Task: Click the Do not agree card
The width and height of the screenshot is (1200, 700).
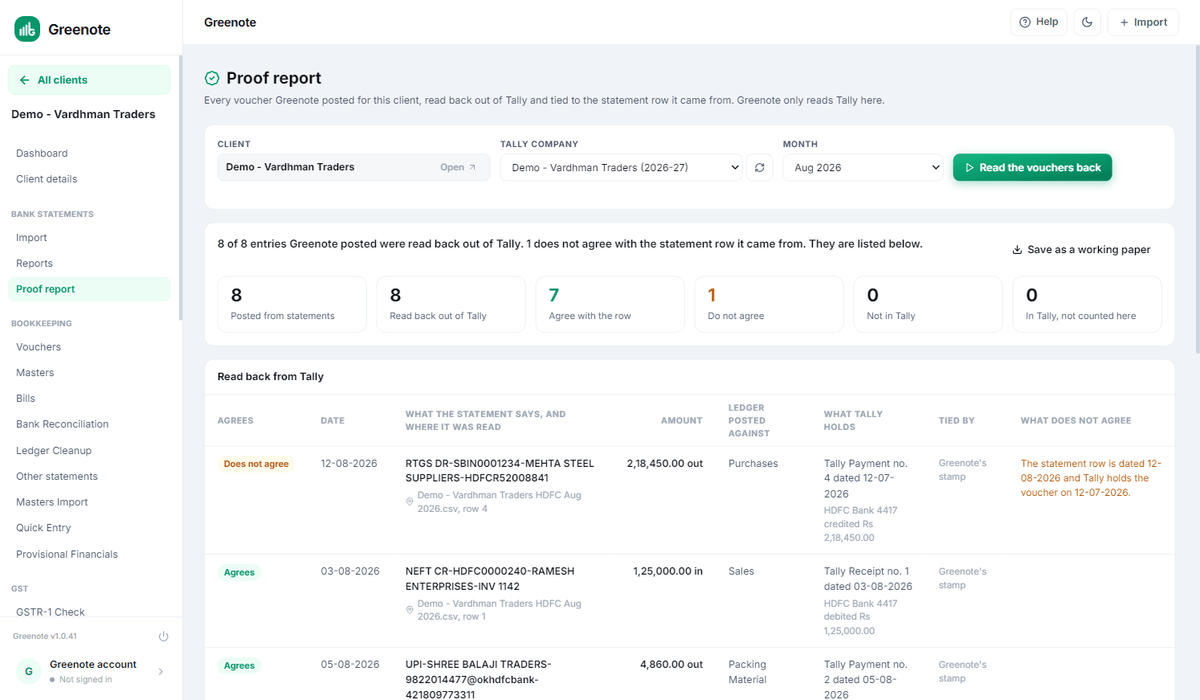Action: tap(769, 304)
